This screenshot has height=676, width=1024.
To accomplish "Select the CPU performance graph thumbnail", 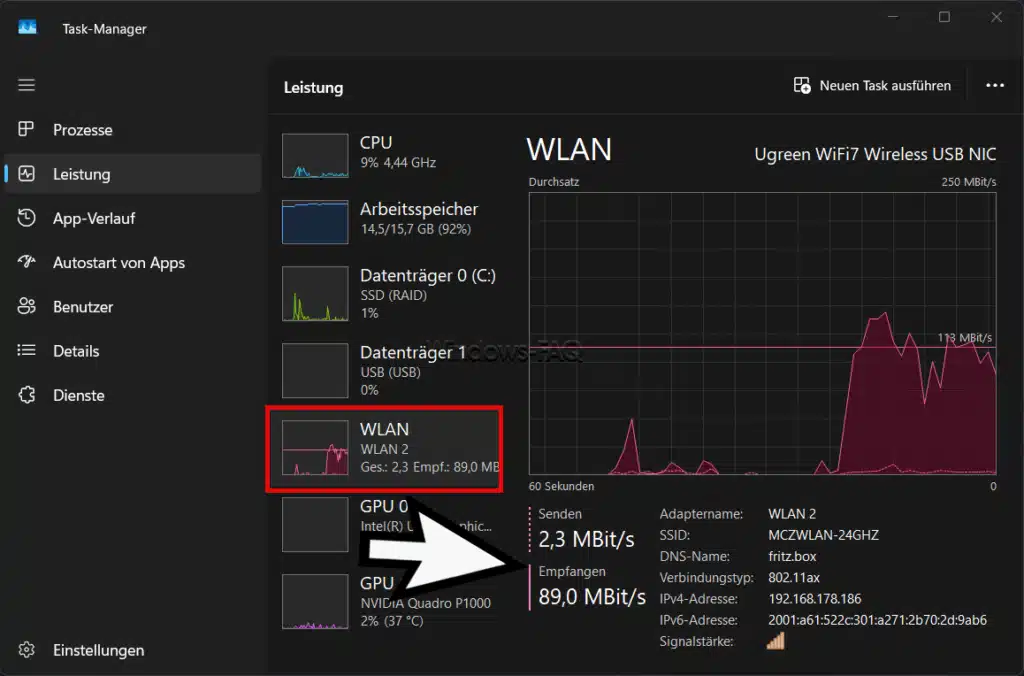I will pyautogui.click(x=315, y=155).
